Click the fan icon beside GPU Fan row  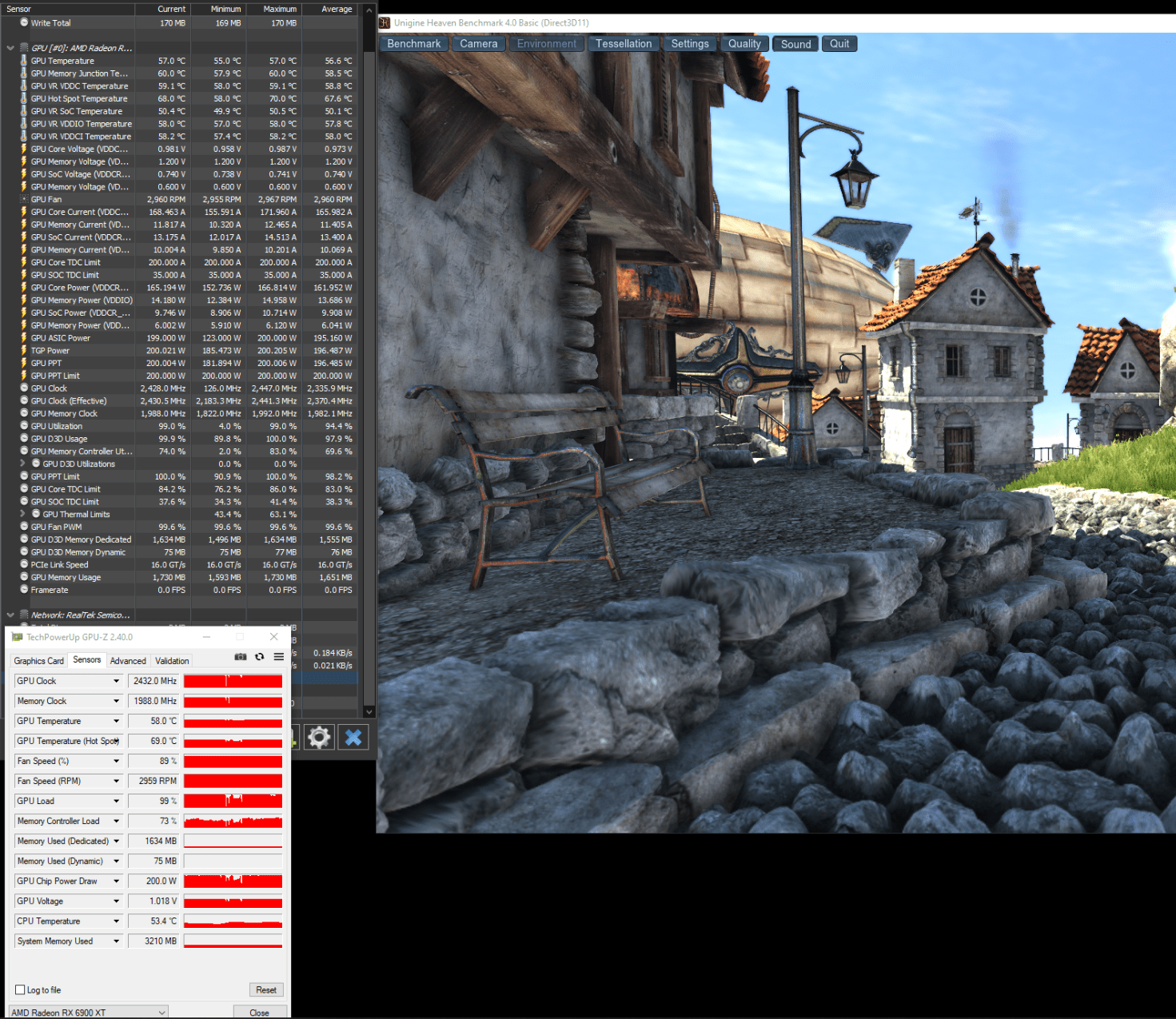coord(24,199)
